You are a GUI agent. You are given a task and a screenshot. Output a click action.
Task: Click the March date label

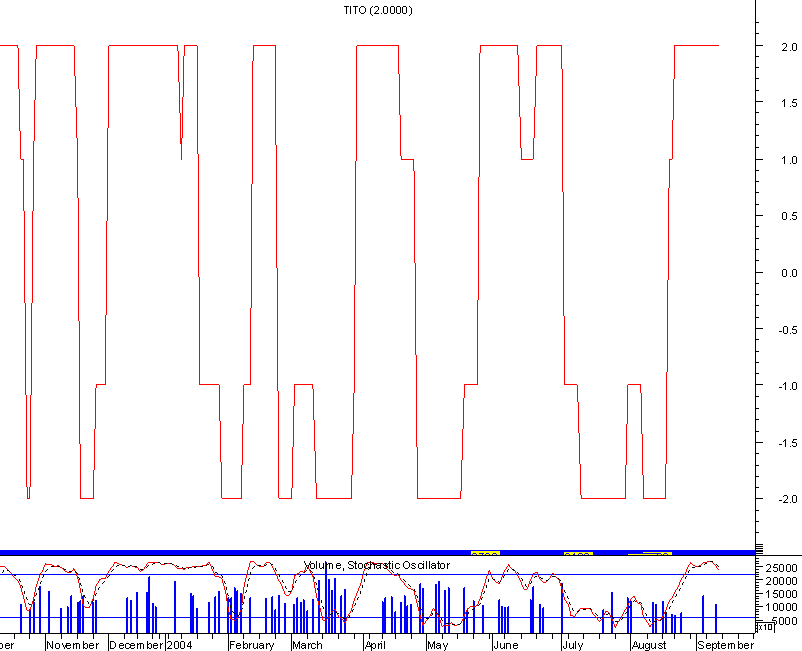coord(307,645)
